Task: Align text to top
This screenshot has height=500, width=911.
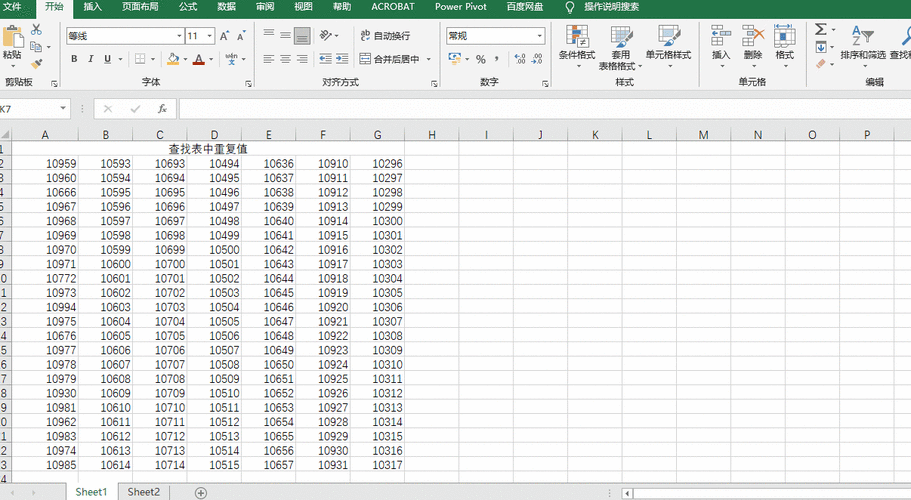Action: click(268, 35)
